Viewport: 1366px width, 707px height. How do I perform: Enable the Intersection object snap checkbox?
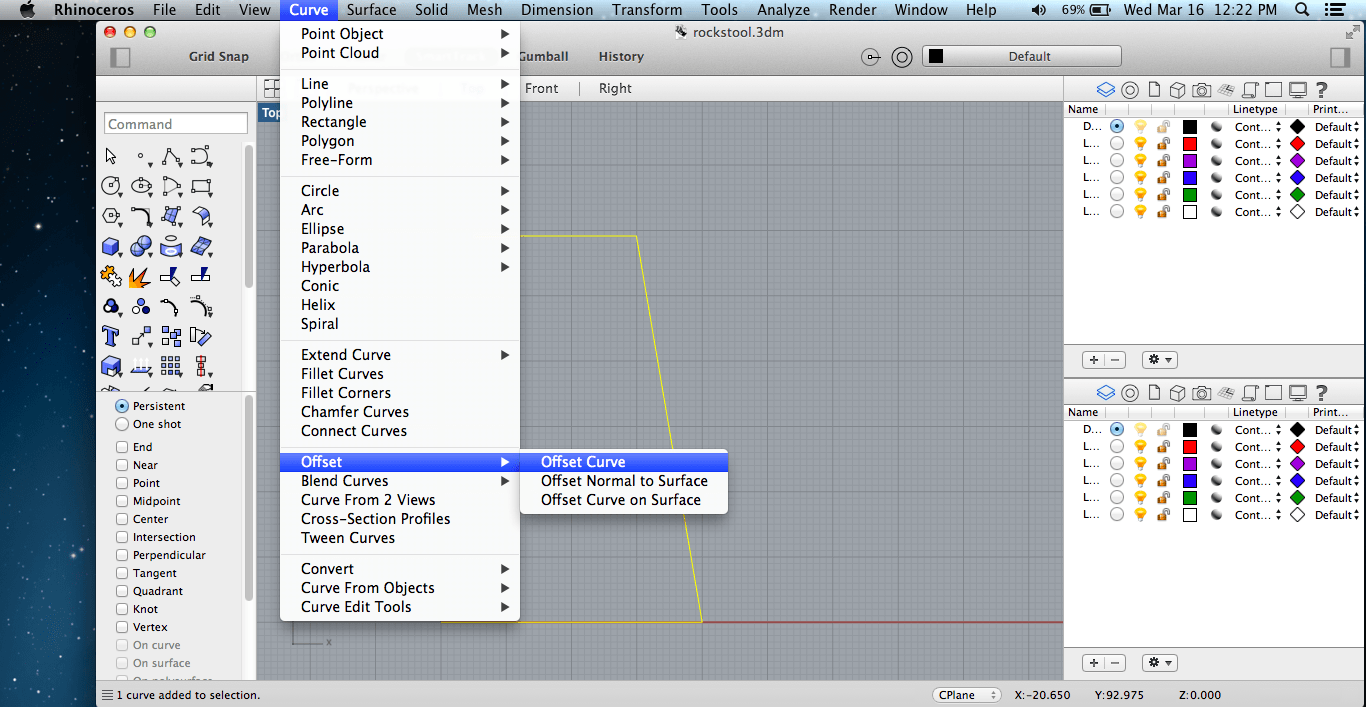(x=122, y=537)
